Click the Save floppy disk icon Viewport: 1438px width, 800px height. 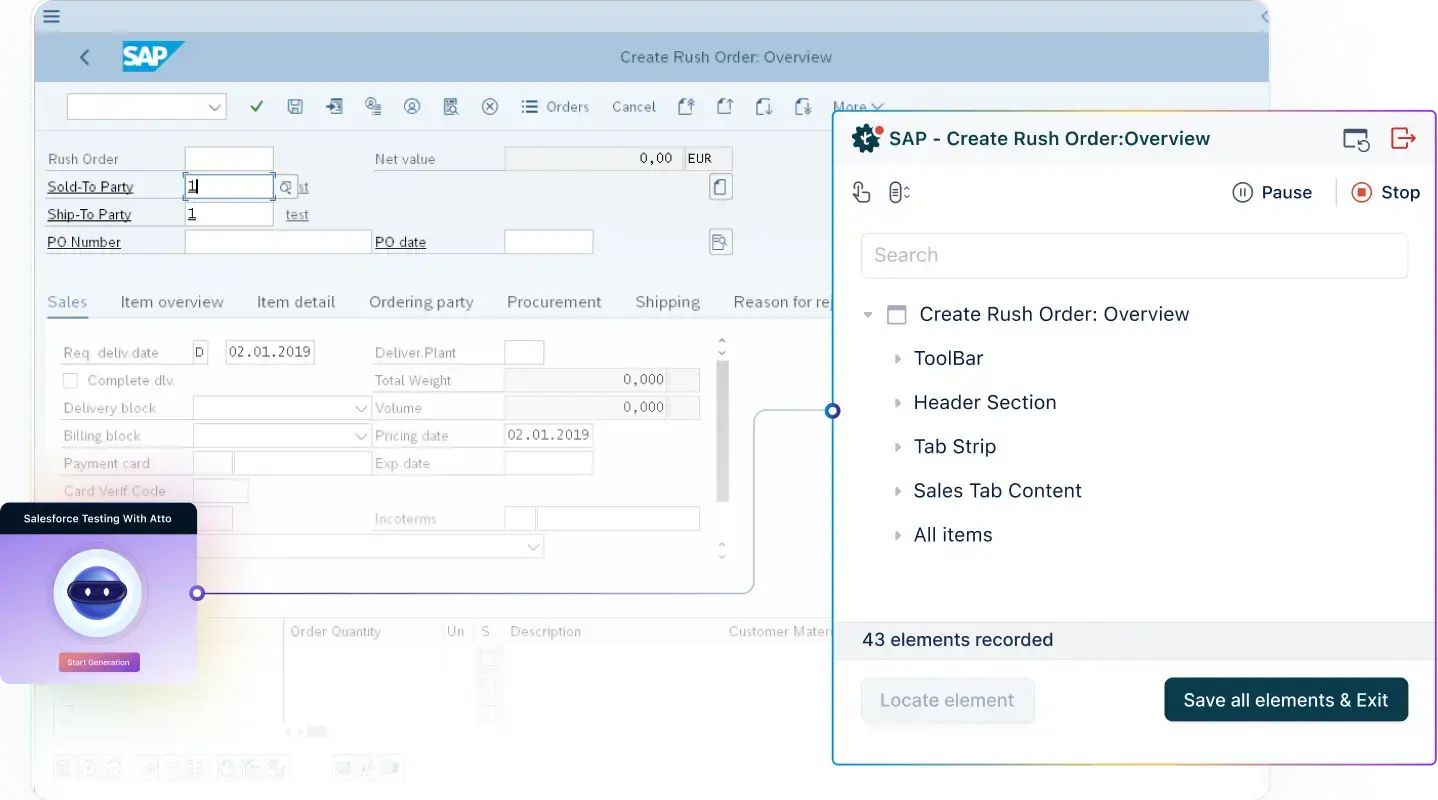click(295, 106)
